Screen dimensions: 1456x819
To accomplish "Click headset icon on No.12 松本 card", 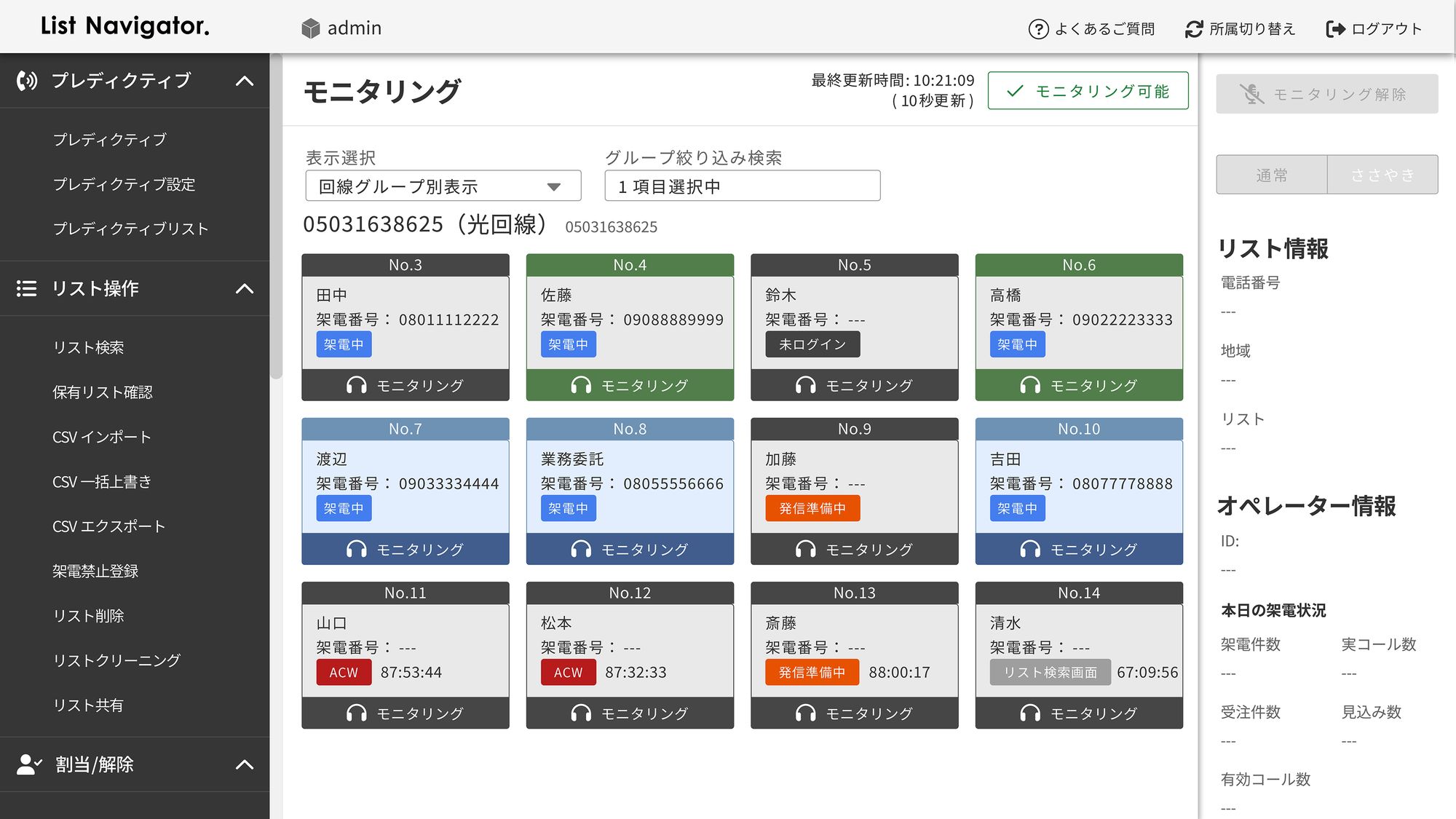I will pos(581,713).
